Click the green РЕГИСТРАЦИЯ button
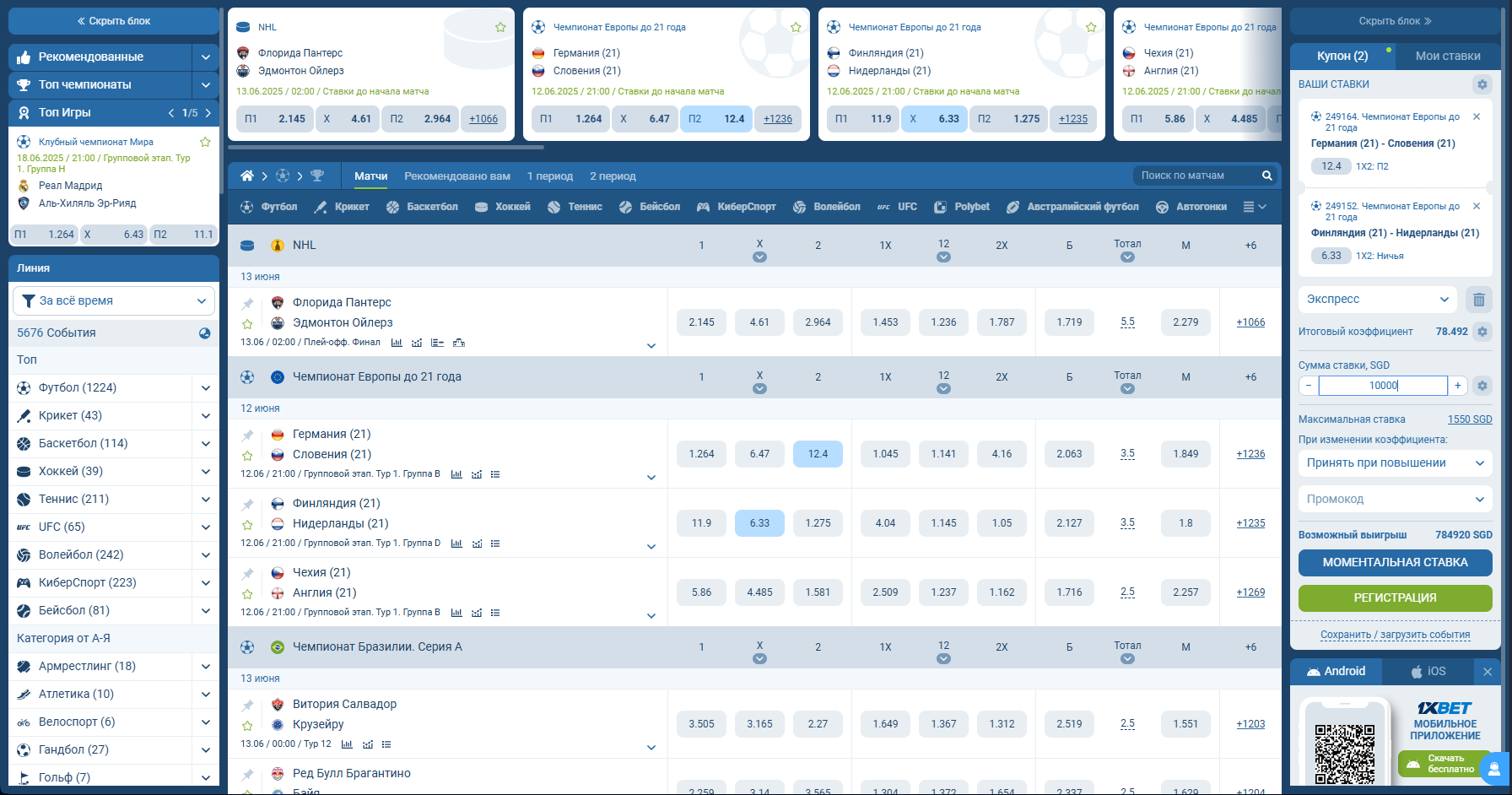The height and width of the screenshot is (795, 1512). point(1395,598)
